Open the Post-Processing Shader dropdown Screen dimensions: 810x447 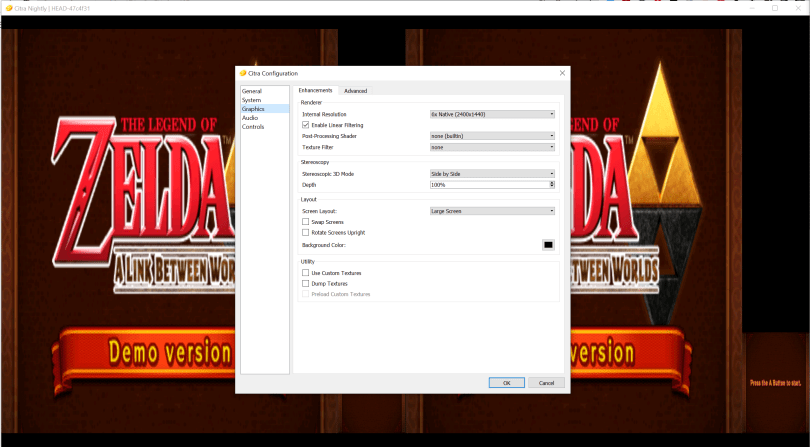(x=492, y=136)
